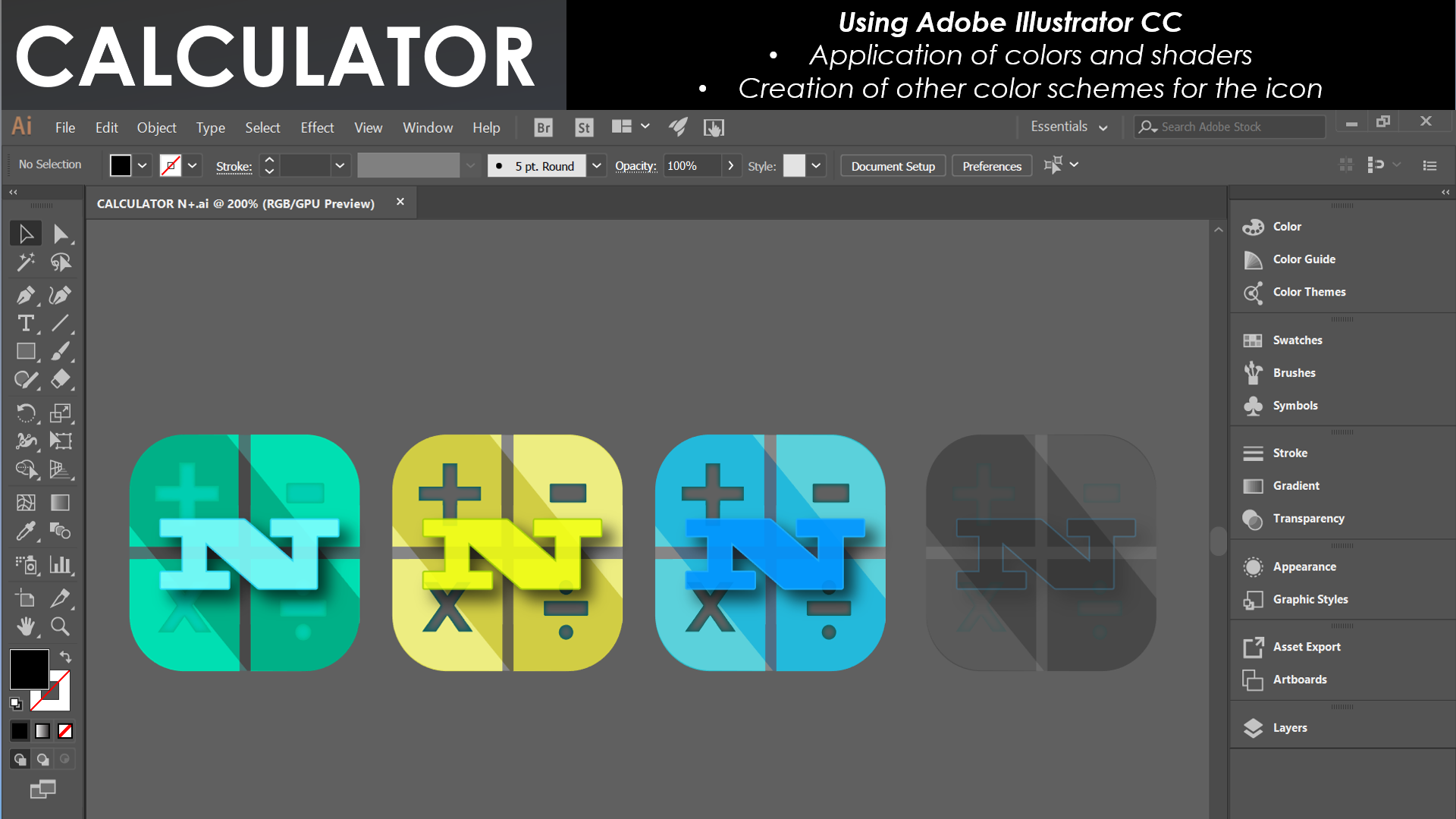Click Preferences button

(x=992, y=166)
